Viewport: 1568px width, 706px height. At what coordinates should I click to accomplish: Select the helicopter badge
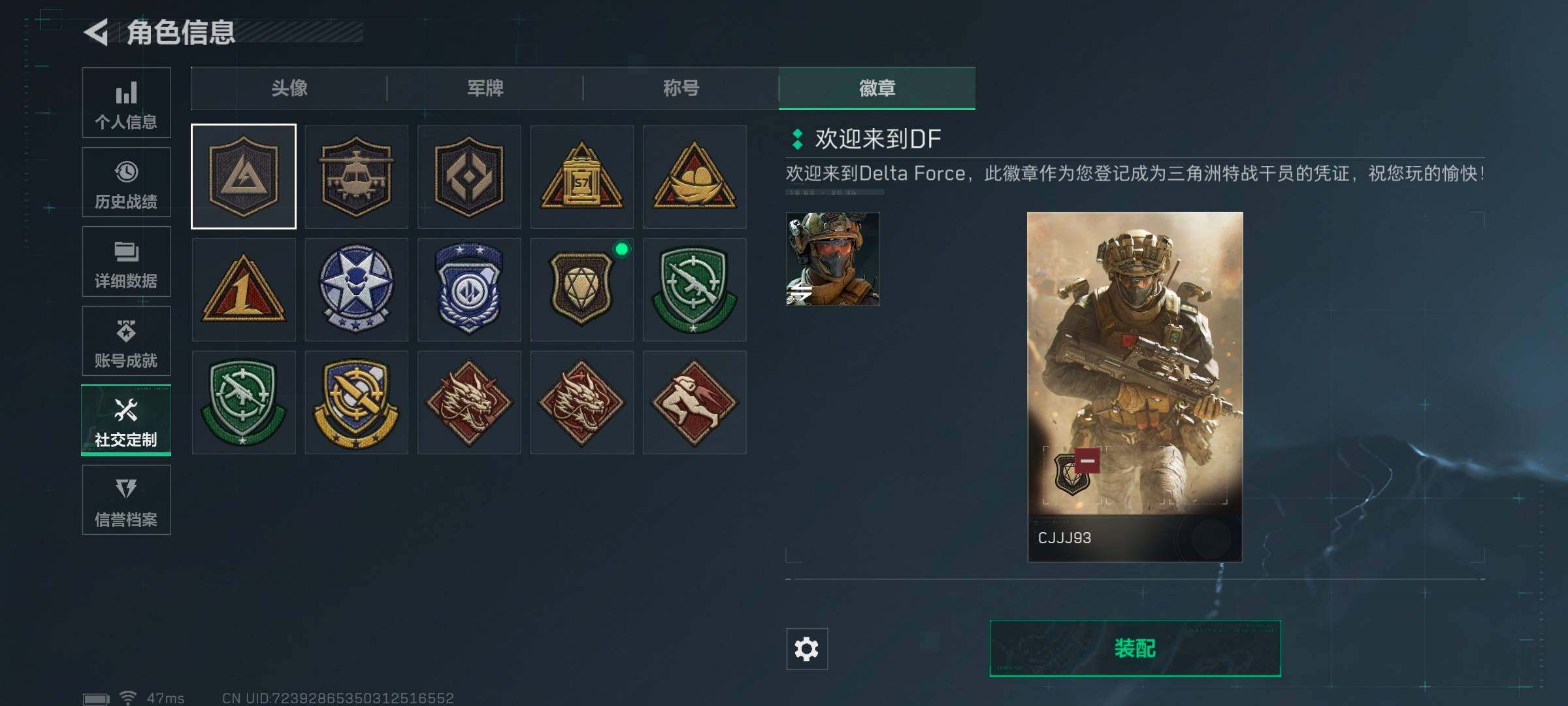click(x=356, y=176)
